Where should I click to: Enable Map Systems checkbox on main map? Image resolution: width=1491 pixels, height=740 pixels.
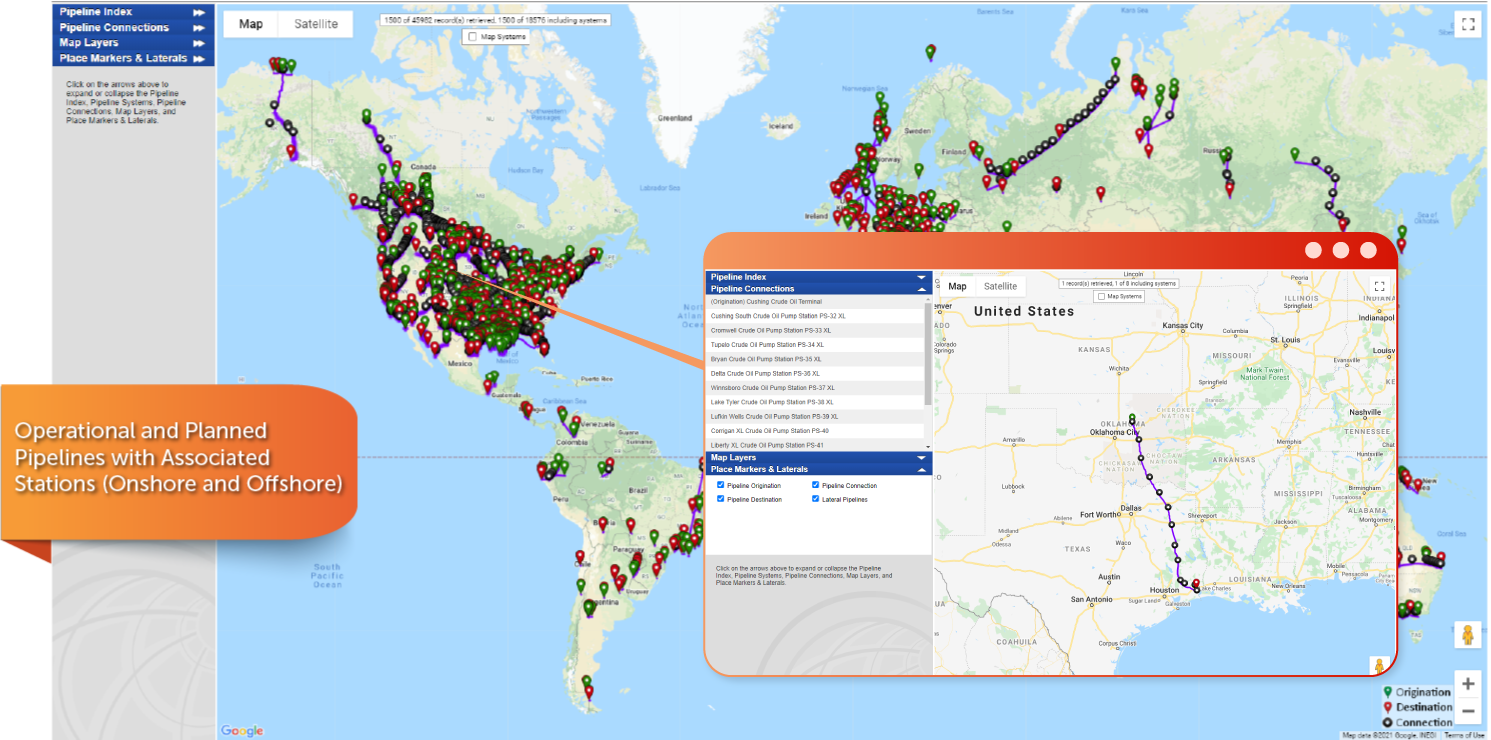tap(472, 37)
